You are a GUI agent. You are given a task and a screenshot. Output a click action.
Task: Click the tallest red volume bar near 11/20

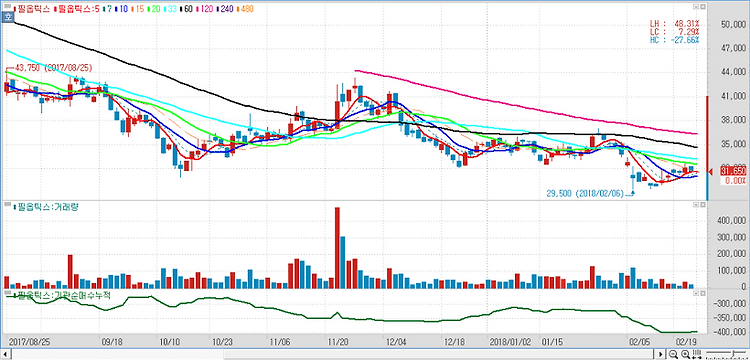337,248
